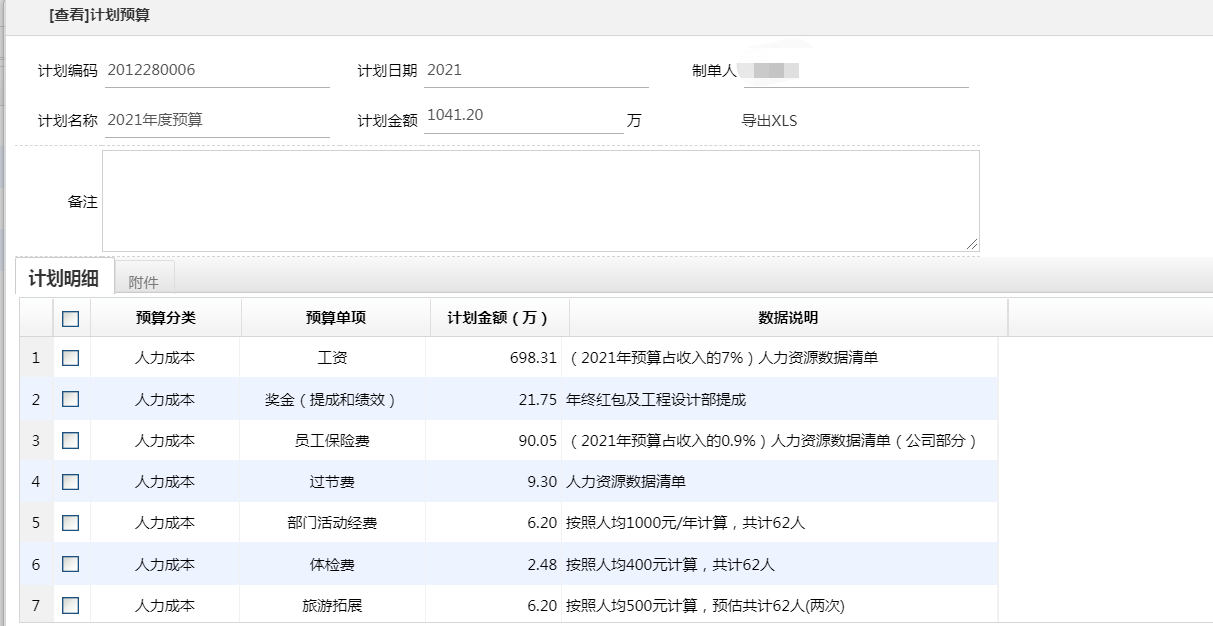Image resolution: width=1213 pixels, height=626 pixels.
Task: Switch to the 附件 (Attachments) tab
Action: tap(145, 279)
